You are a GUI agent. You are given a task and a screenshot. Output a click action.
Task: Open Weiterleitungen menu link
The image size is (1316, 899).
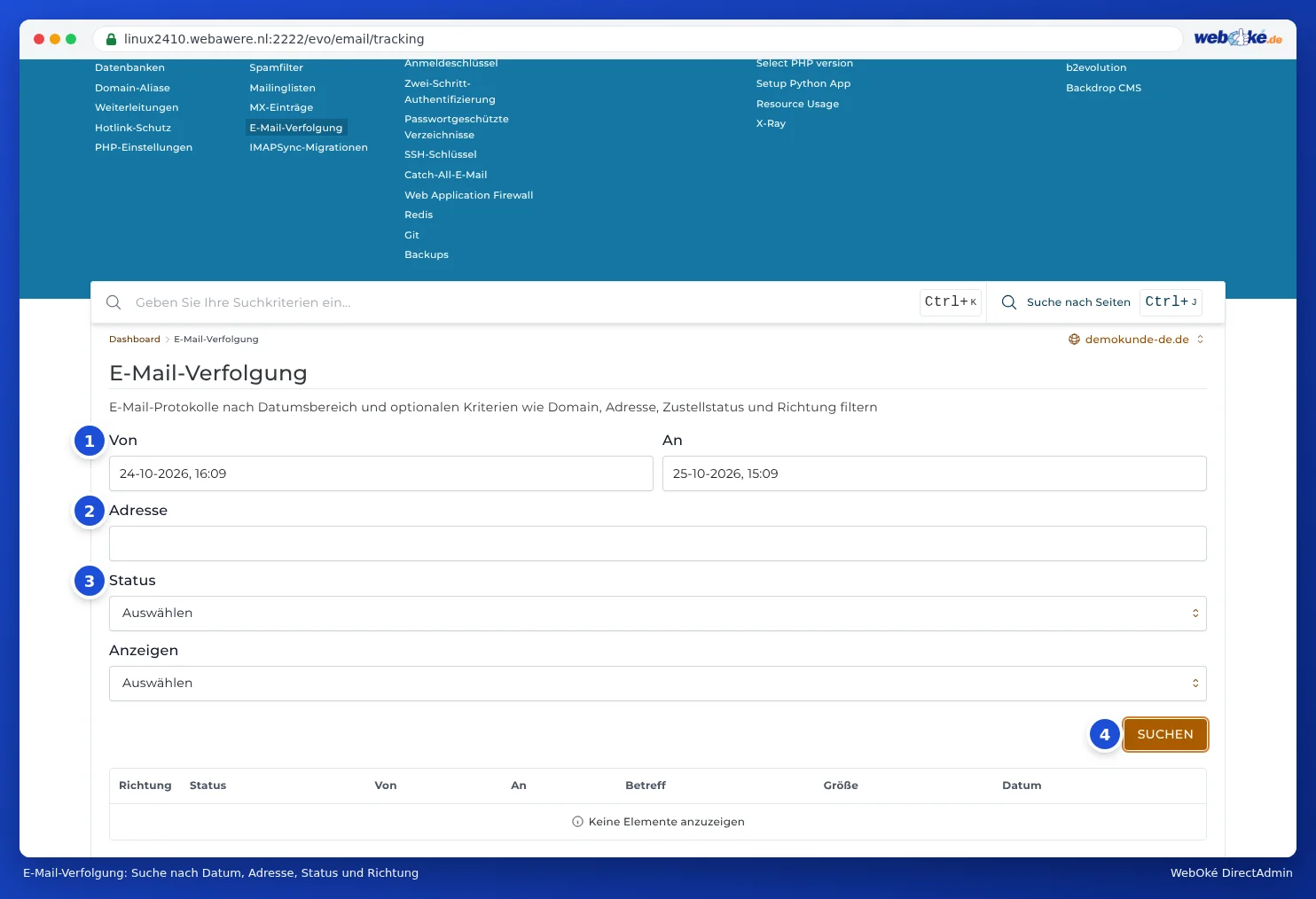[137, 107]
